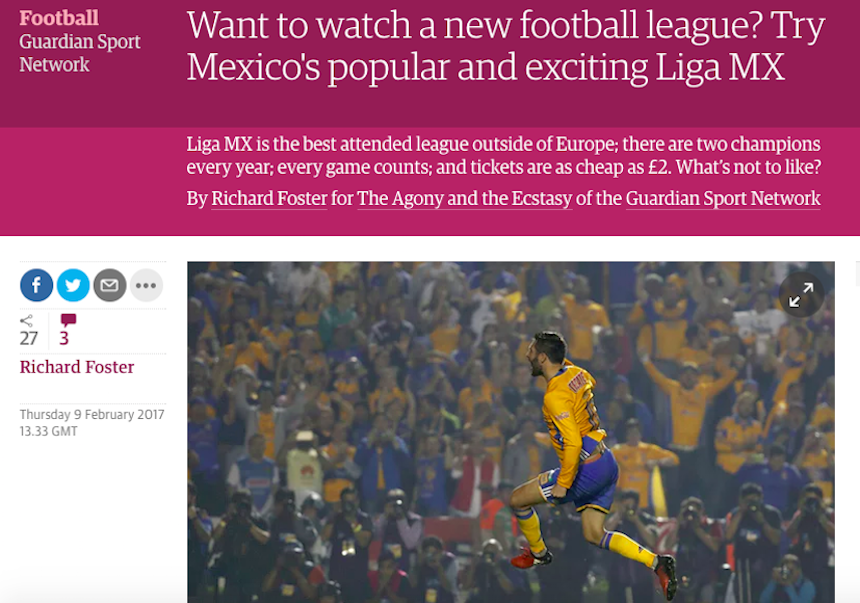Viewport: 860px width, 603px height.
Task: Expand the photo to fullscreen
Action: tap(801, 295)
